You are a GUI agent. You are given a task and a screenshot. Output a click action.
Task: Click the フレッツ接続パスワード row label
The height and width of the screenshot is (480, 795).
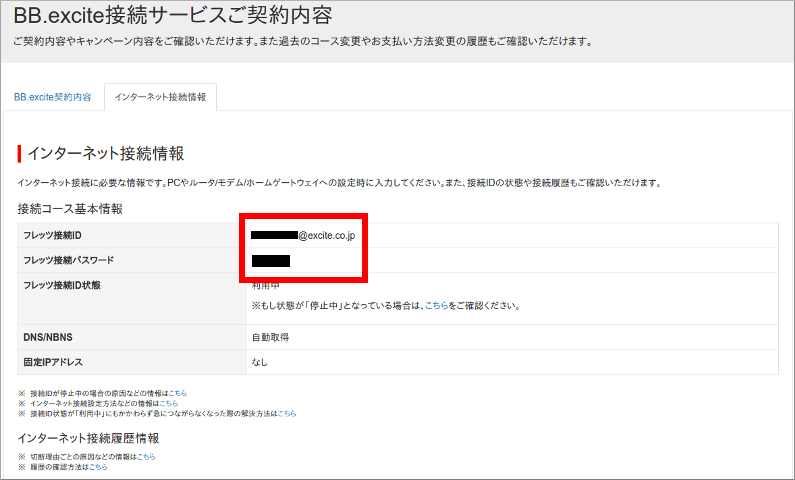[x=68, y=260]
